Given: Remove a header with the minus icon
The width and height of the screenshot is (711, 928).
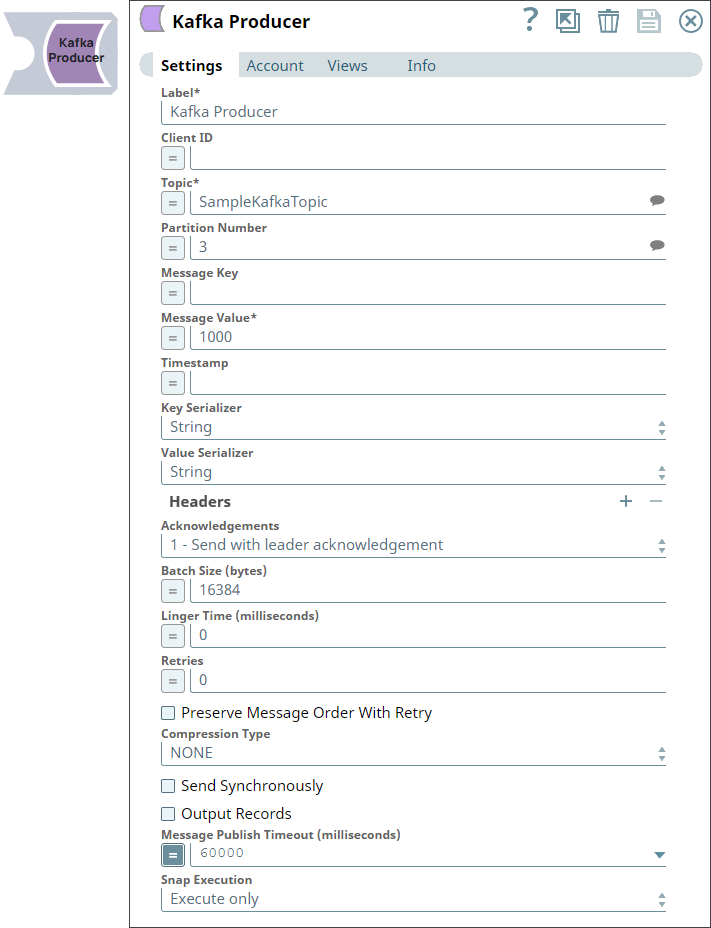Looking at the screenshot, I should pyautogui.click(x=656, y=501).
